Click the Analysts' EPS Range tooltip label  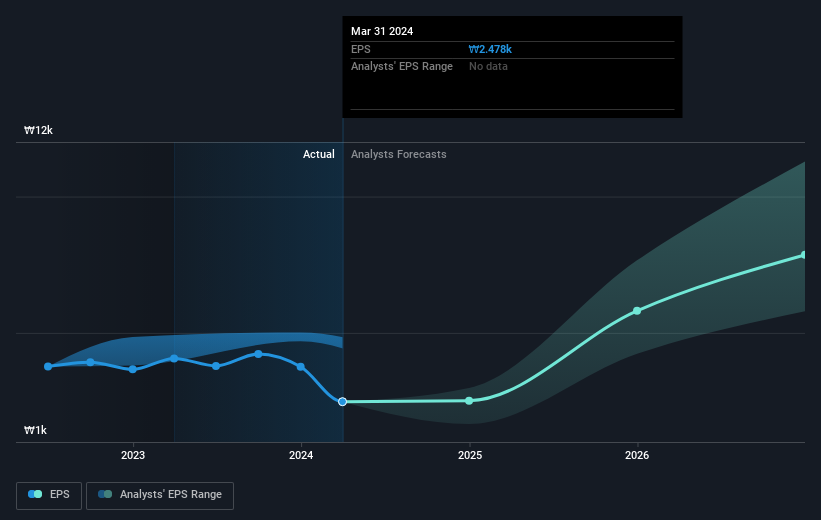tap(402, 67)
